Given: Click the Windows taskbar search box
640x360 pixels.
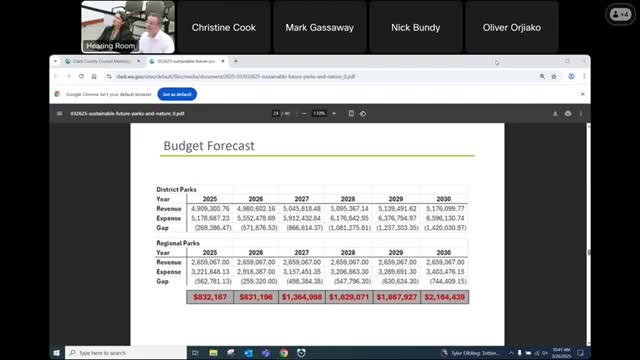Looking at the screenshot, I should click(x=126, y=353).
